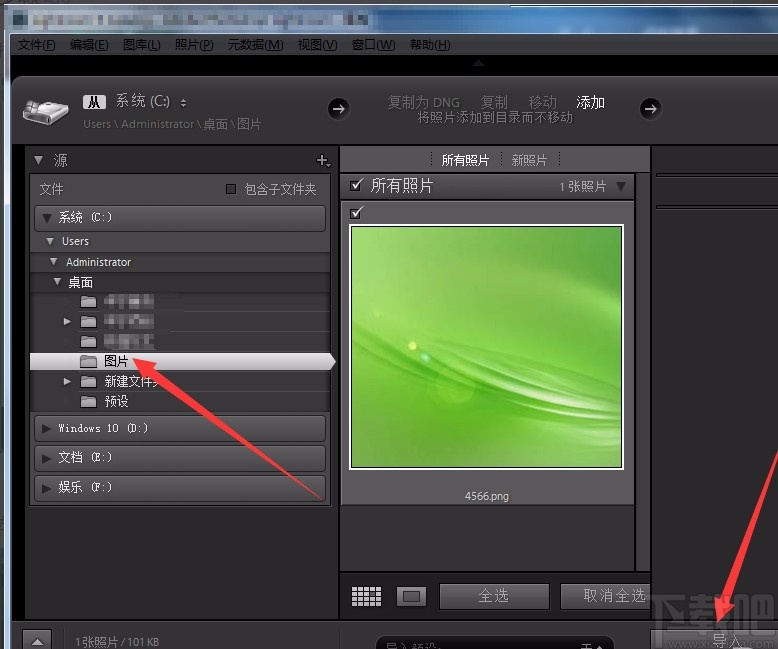778x649 pixels.
Task: Click the 全选 button
Action: (494, 596)
